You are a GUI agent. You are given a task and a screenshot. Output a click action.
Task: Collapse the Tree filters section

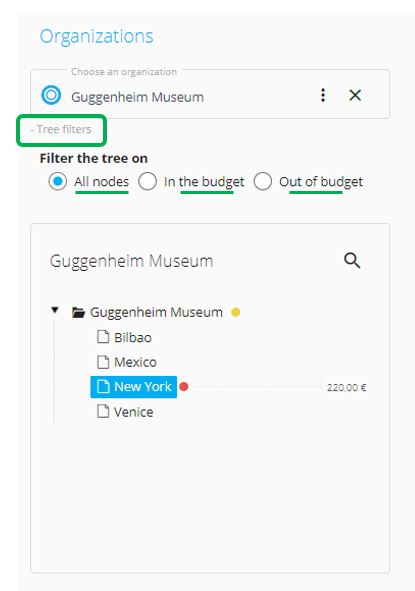(x=61, y=130)
